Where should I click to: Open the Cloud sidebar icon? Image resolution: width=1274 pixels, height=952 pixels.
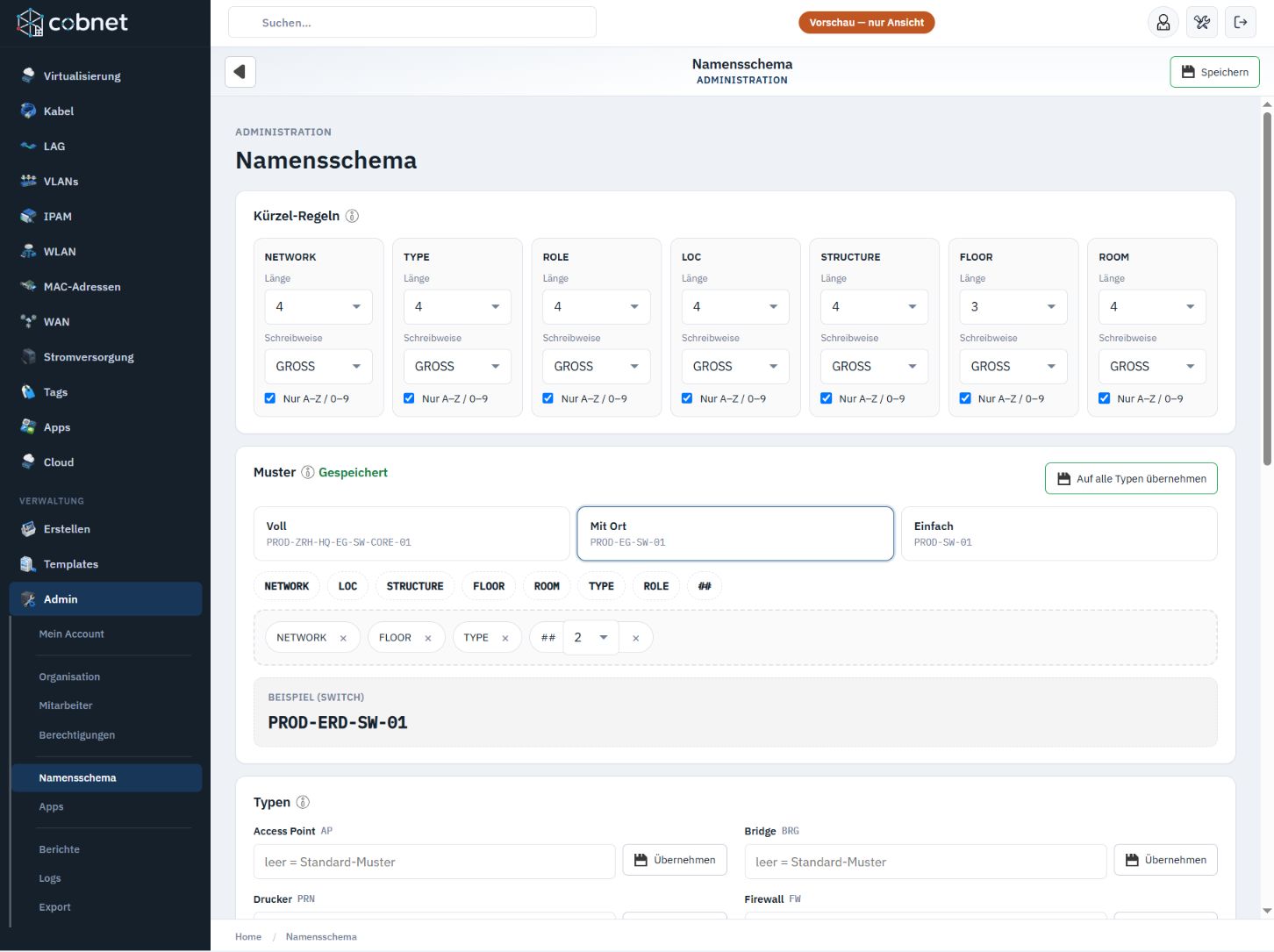pos(28,462)
